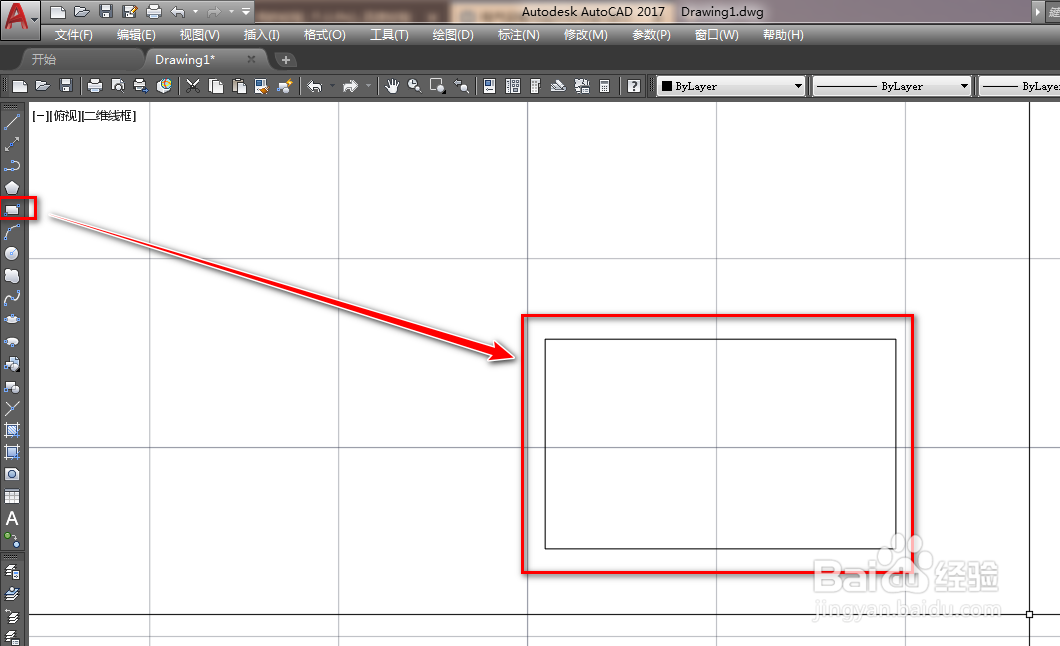Click the Zoom Window icon
1060x646 pixels.
pos(438,86)
